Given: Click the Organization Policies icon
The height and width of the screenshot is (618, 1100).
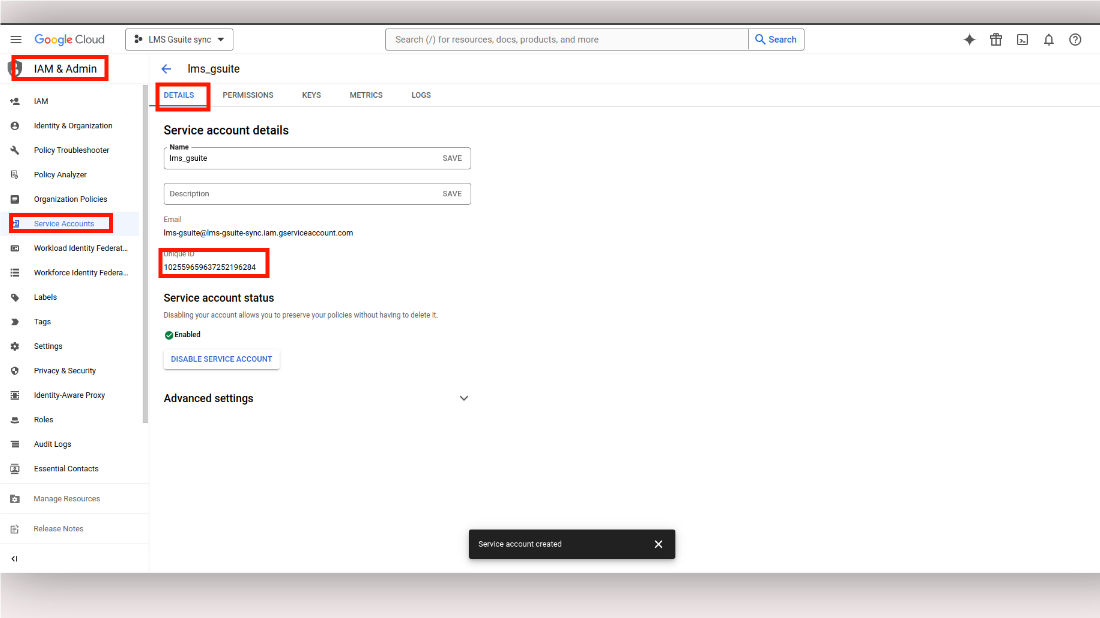Looking at the screenshot, I should click(15, 199).
